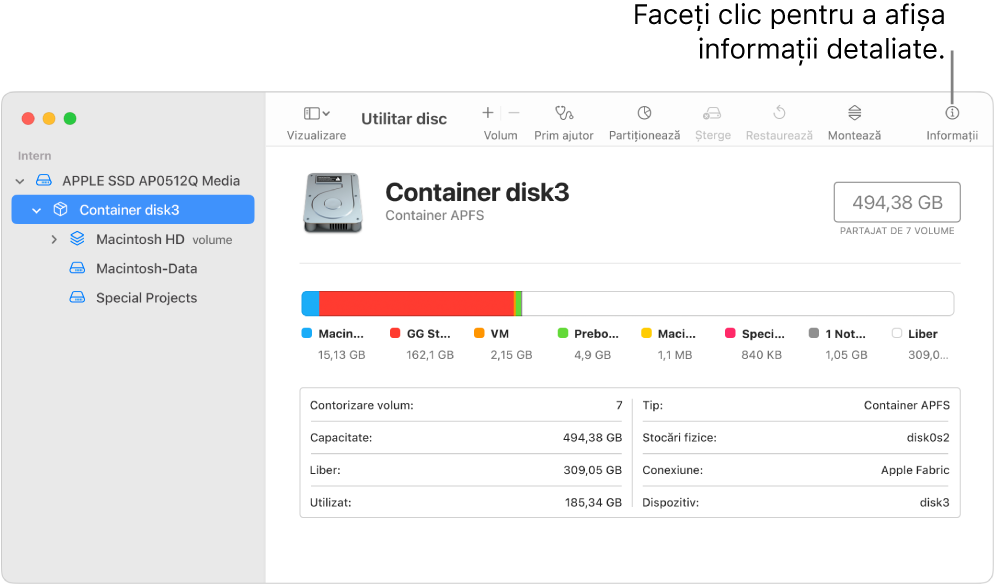Click the Stocări fizice disk0s2 value
The image size is (995, 585).
coord(928,438)
